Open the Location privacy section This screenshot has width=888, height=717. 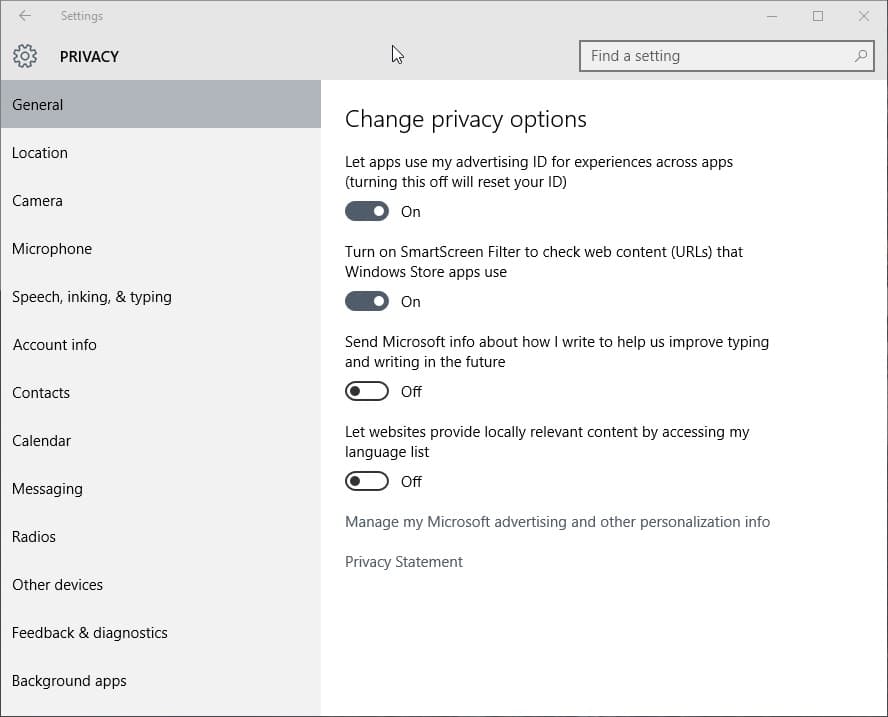[40, 153]
